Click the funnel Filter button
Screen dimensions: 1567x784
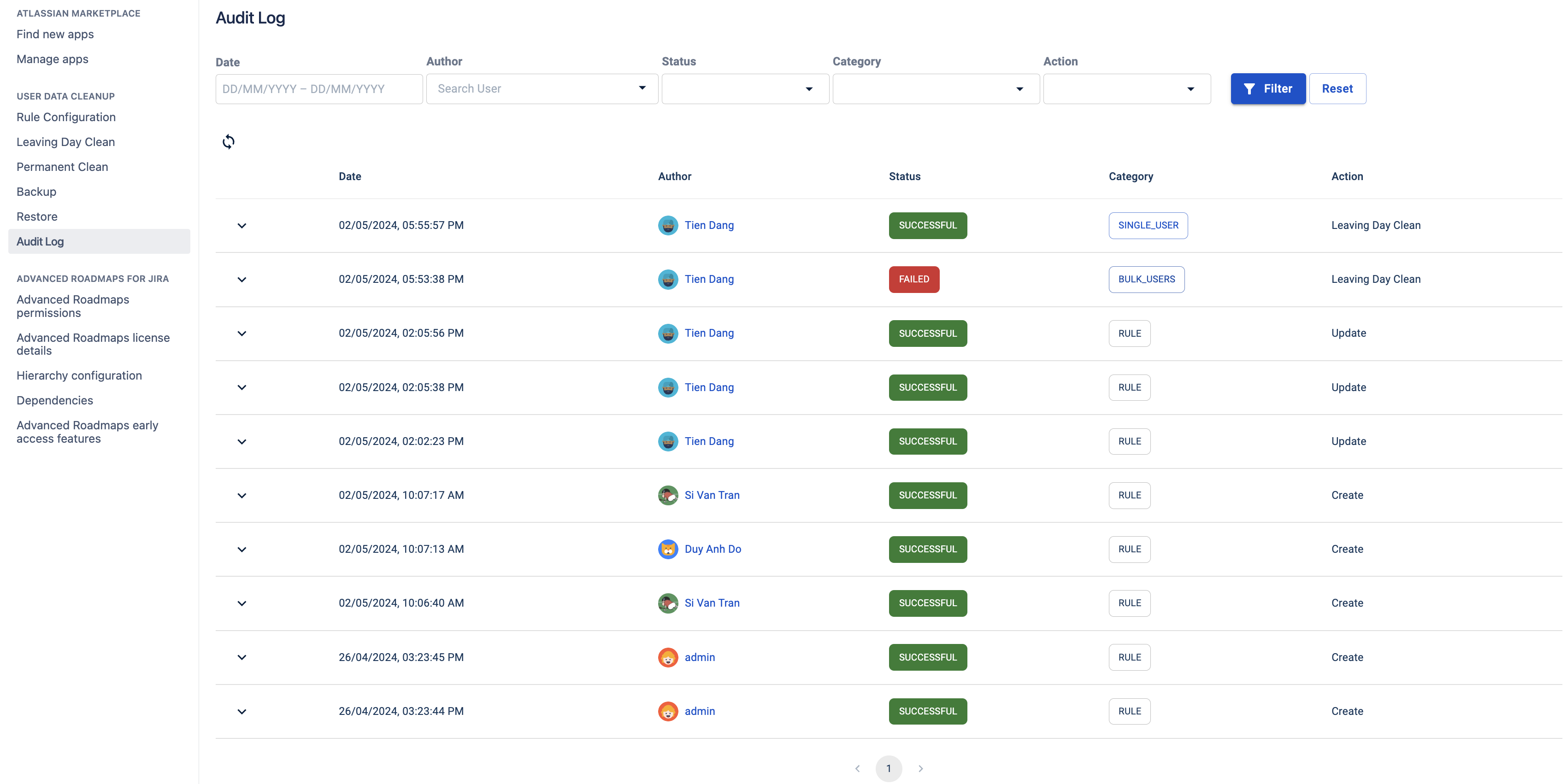(x=1268, y=89)
